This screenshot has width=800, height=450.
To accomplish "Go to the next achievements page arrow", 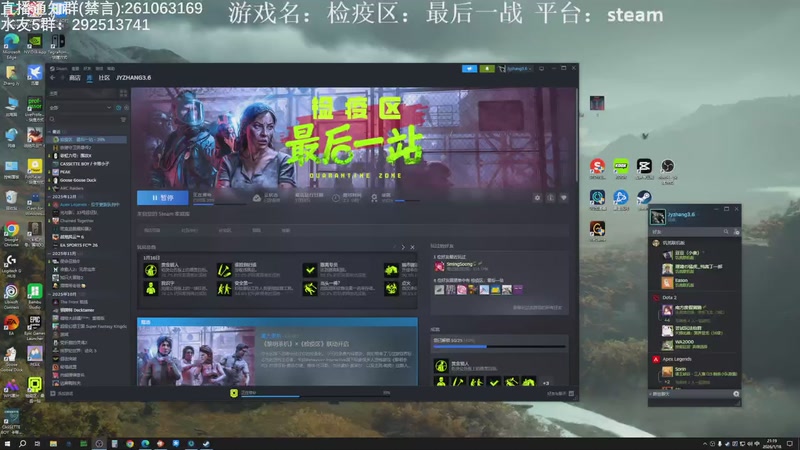I will [x=403, y=247].
